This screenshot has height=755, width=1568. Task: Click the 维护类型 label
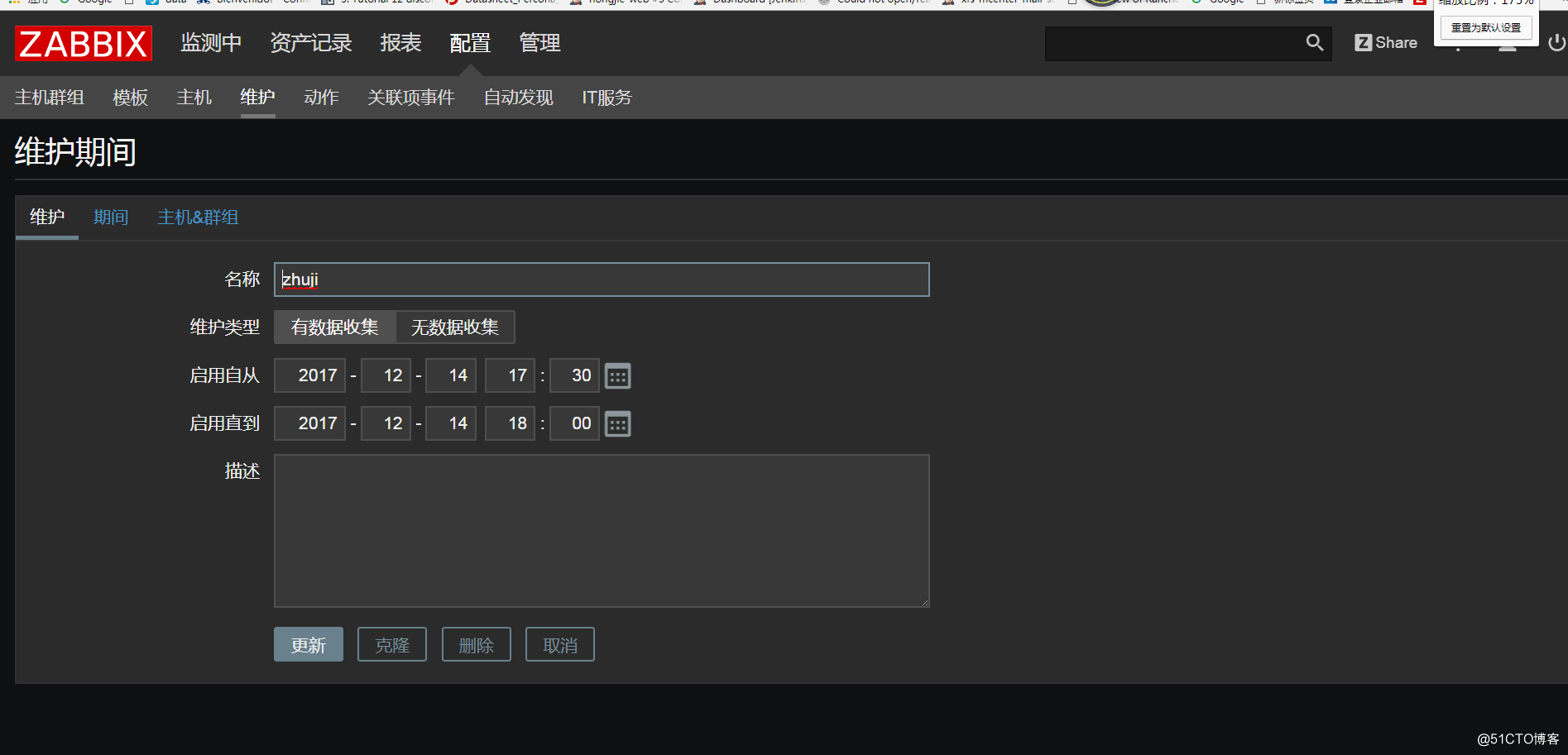pyautogui.click(x=225, y=327)
